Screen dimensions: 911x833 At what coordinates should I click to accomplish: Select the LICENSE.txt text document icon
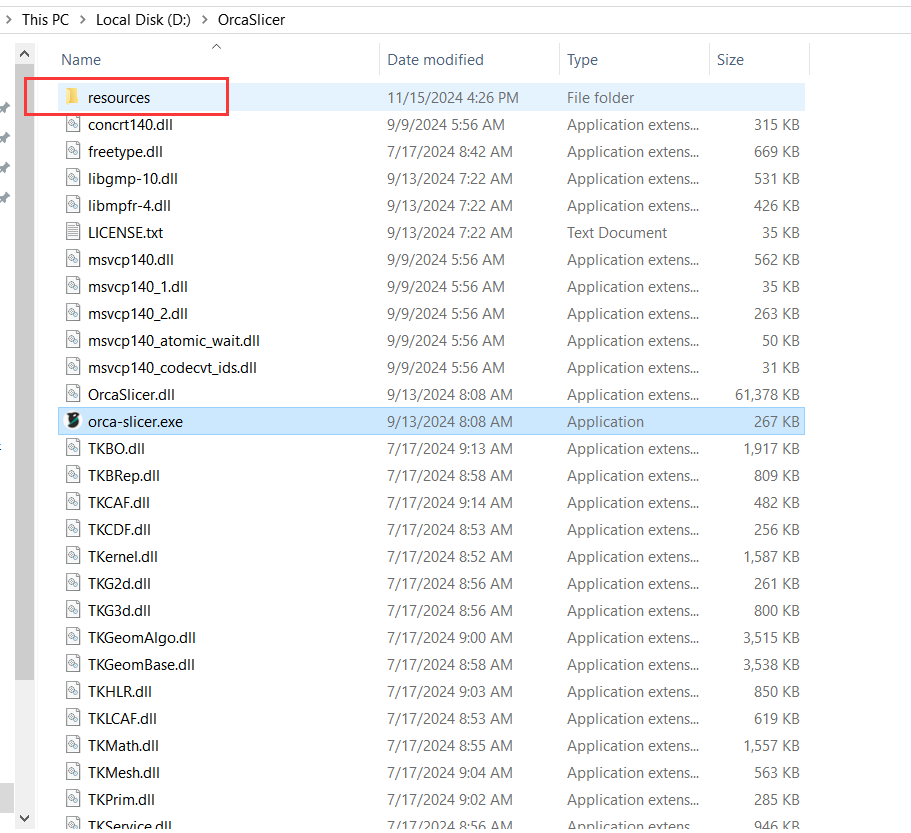pos(73,232)
